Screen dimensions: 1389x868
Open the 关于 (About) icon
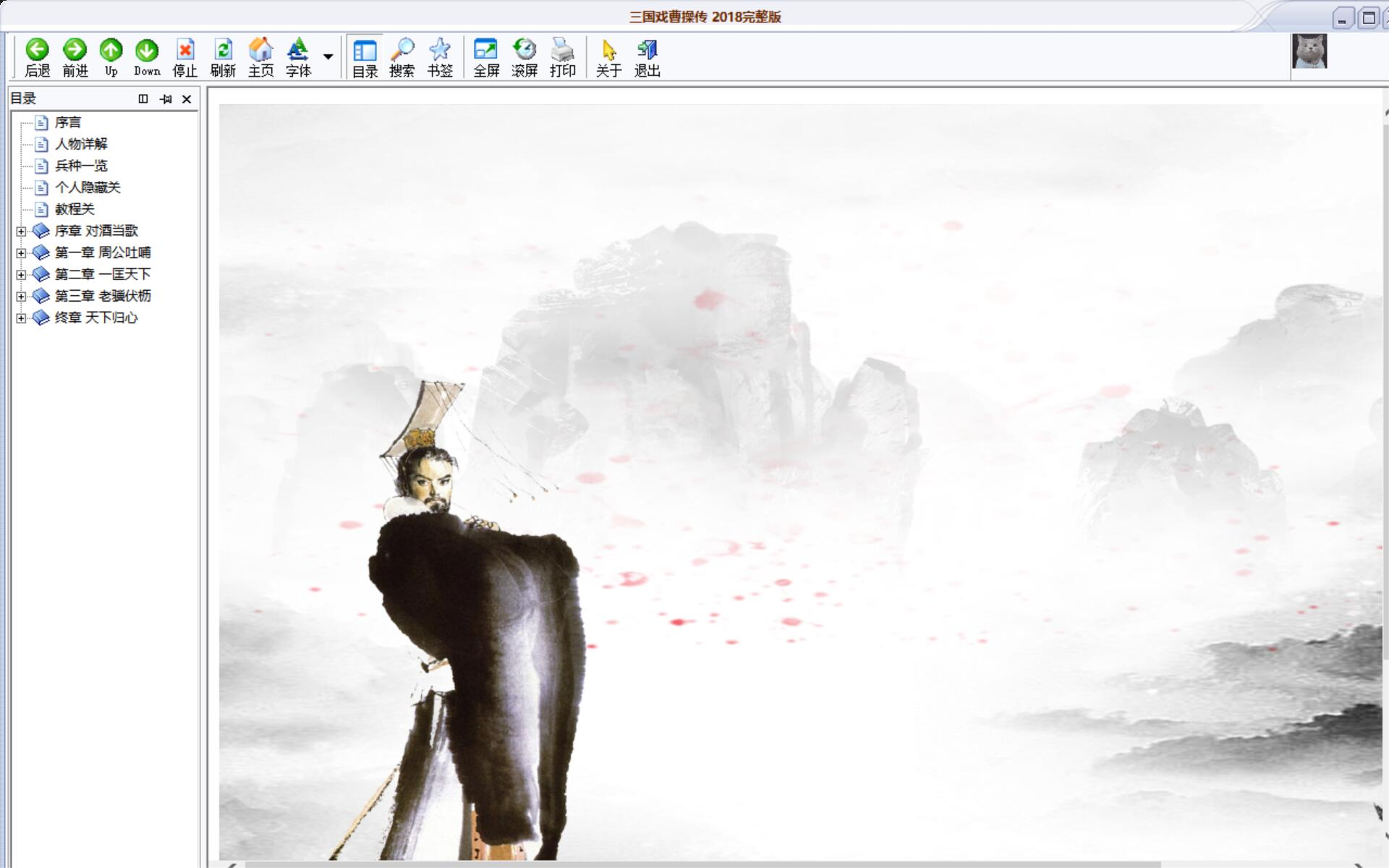click(609, 49)
